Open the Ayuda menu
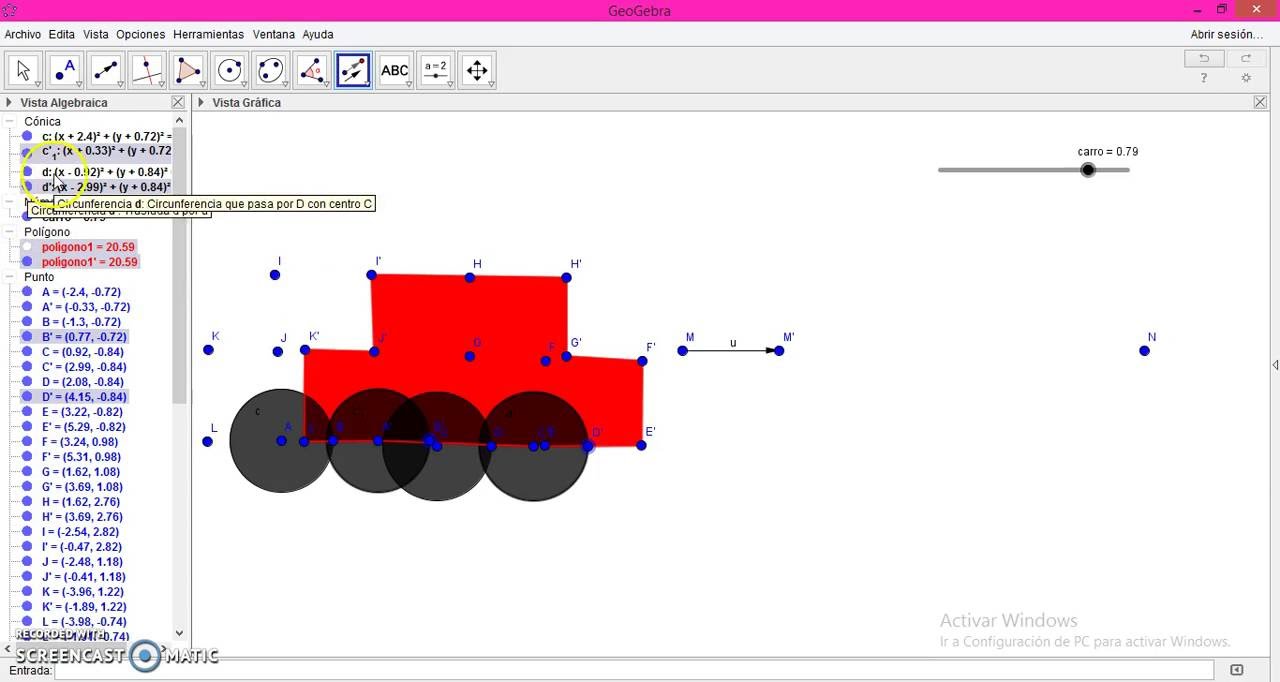The image size is (1280, 682). pyautogui.click(x=318, y=34)
